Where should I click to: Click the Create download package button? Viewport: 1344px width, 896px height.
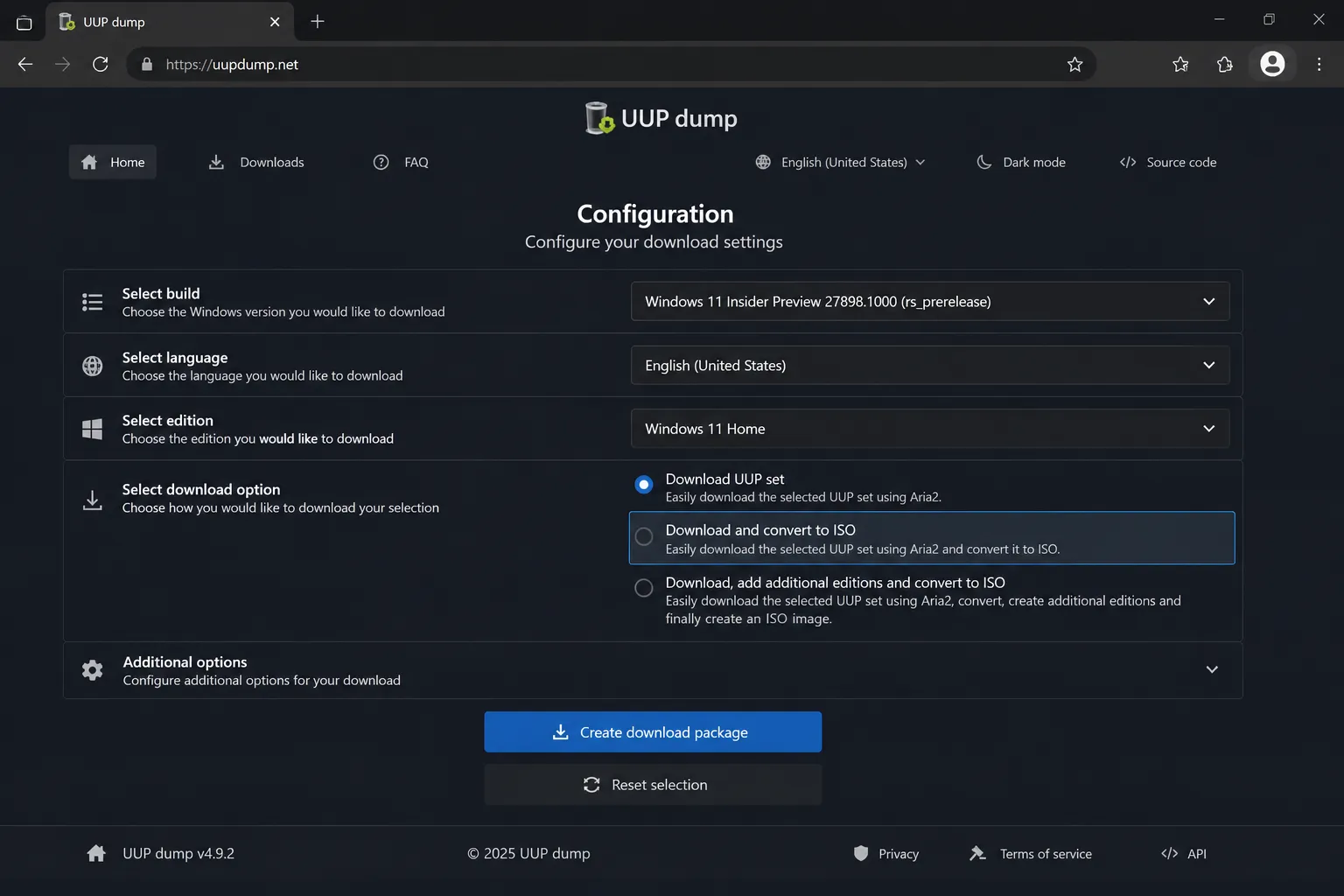pyautogui.click(x=653, y=731)
